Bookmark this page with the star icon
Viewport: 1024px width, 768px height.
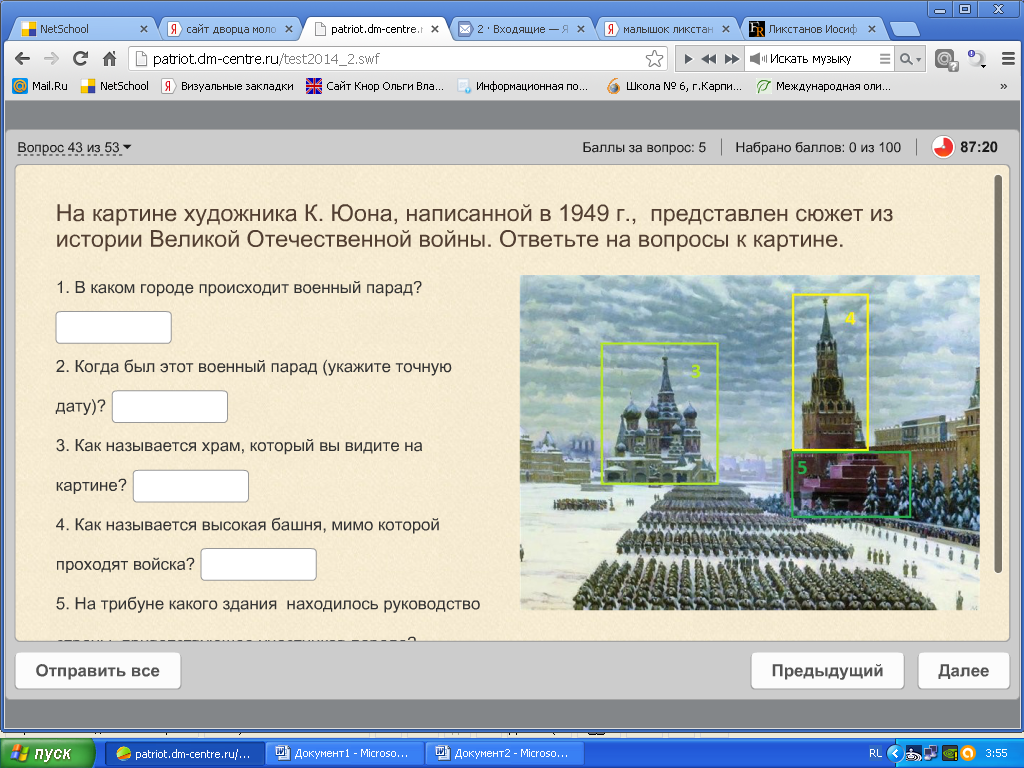[x=654, y=59]
